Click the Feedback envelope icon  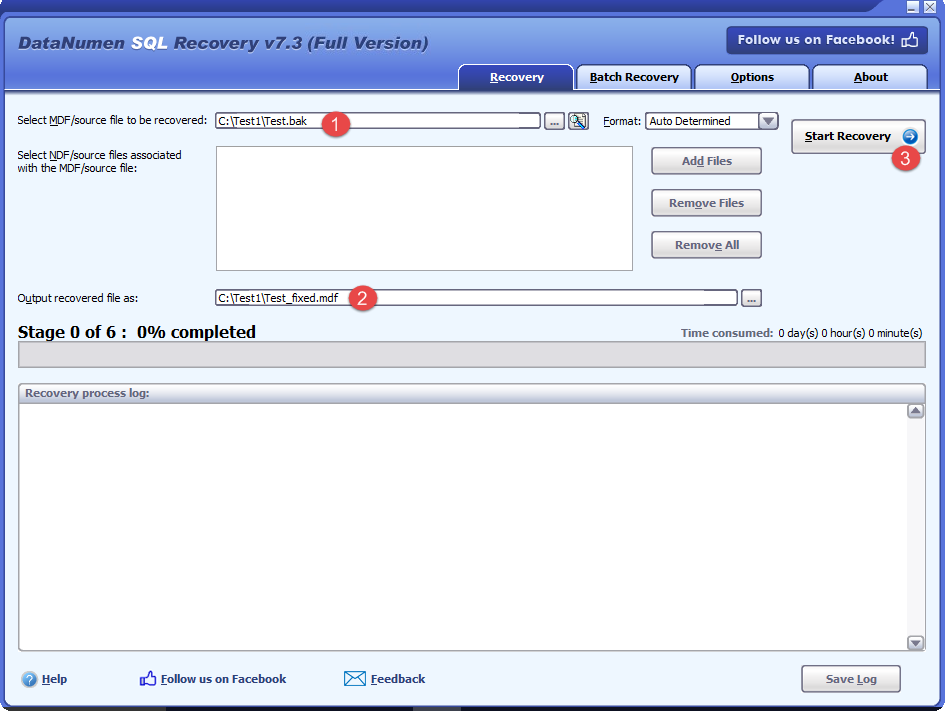pos(355,679)
